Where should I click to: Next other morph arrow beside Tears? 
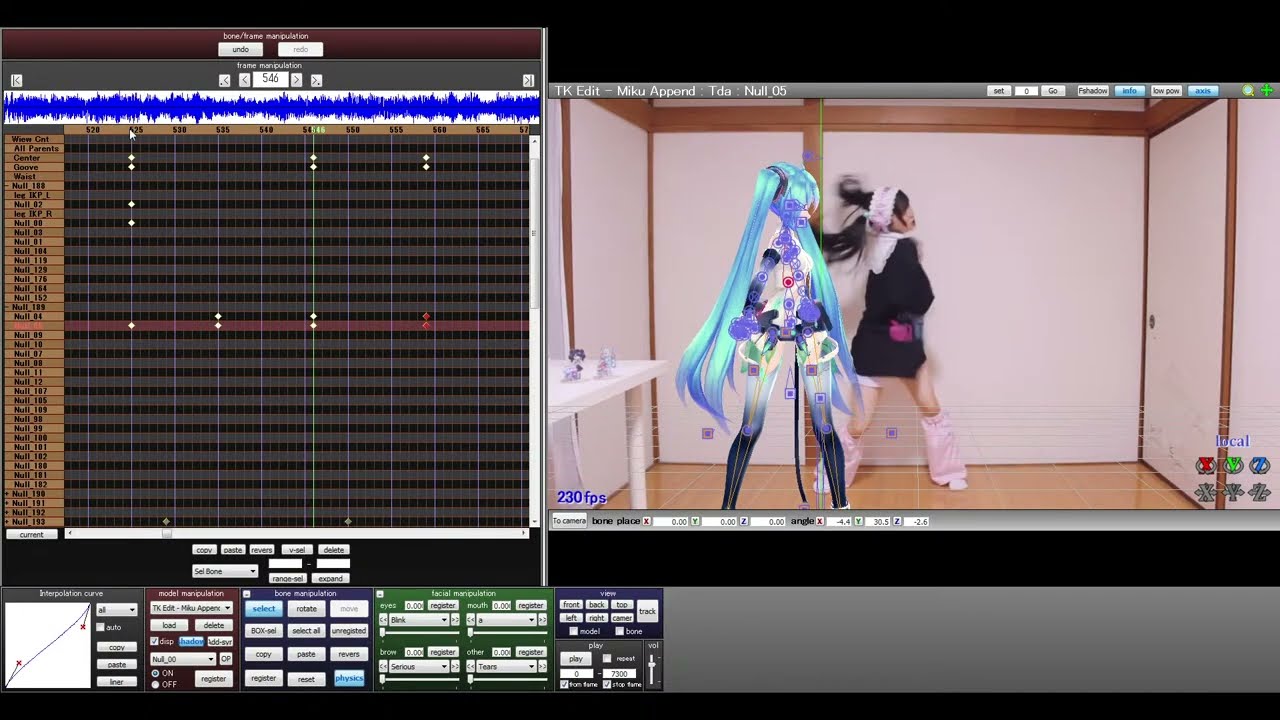tap(541, 667)
